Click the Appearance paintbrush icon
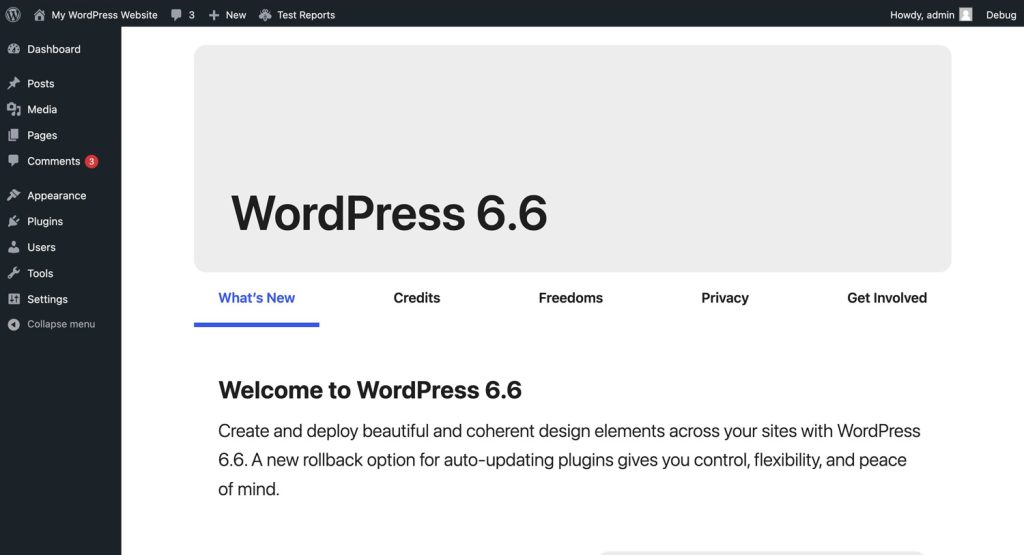This screenshot has height=555, width=1024. pos(14,195)
